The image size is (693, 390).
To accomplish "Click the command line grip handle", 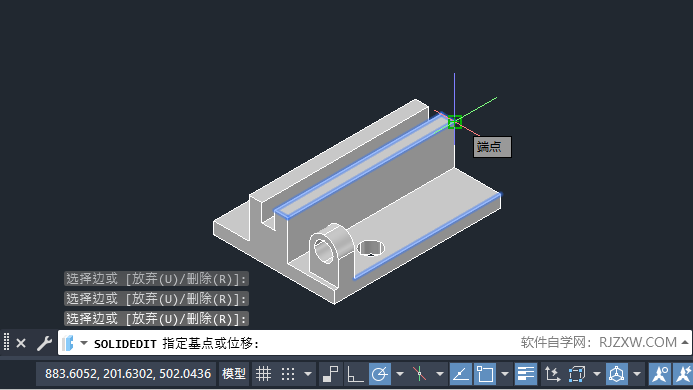I will 6,342.
